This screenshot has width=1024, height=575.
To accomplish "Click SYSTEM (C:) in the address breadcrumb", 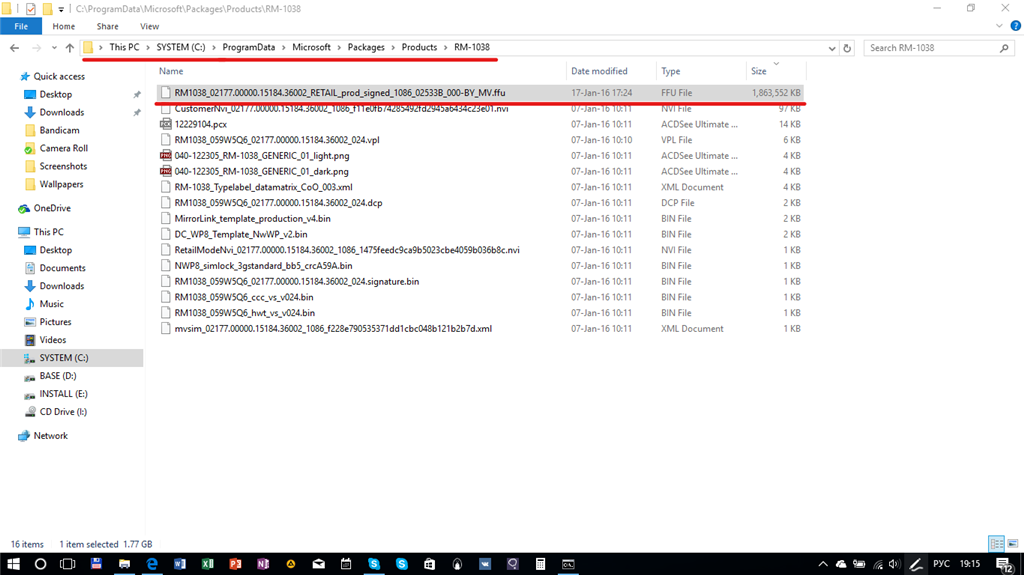I will [x=181, y=47].
